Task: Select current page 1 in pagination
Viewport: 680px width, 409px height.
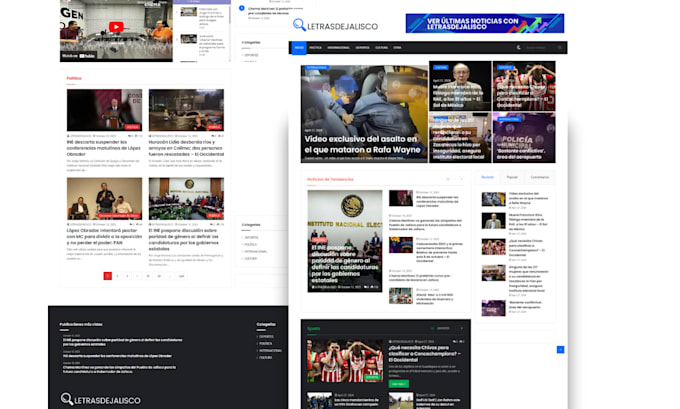Action: 108,276
